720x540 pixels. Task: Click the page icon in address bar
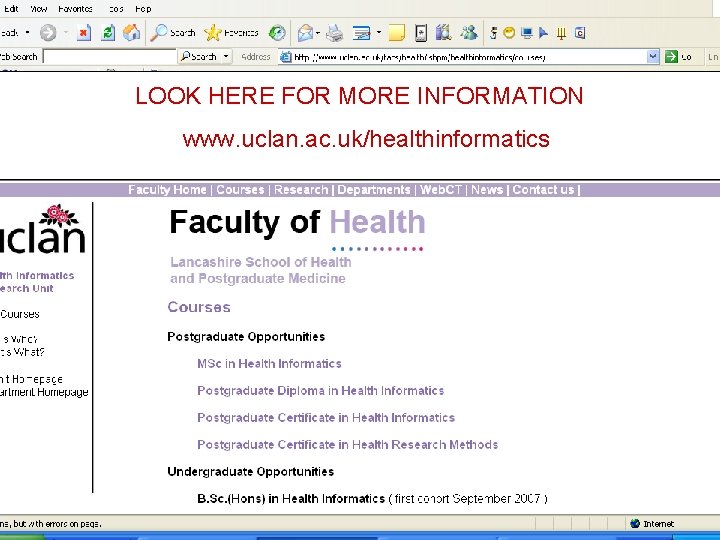(286, 57)
